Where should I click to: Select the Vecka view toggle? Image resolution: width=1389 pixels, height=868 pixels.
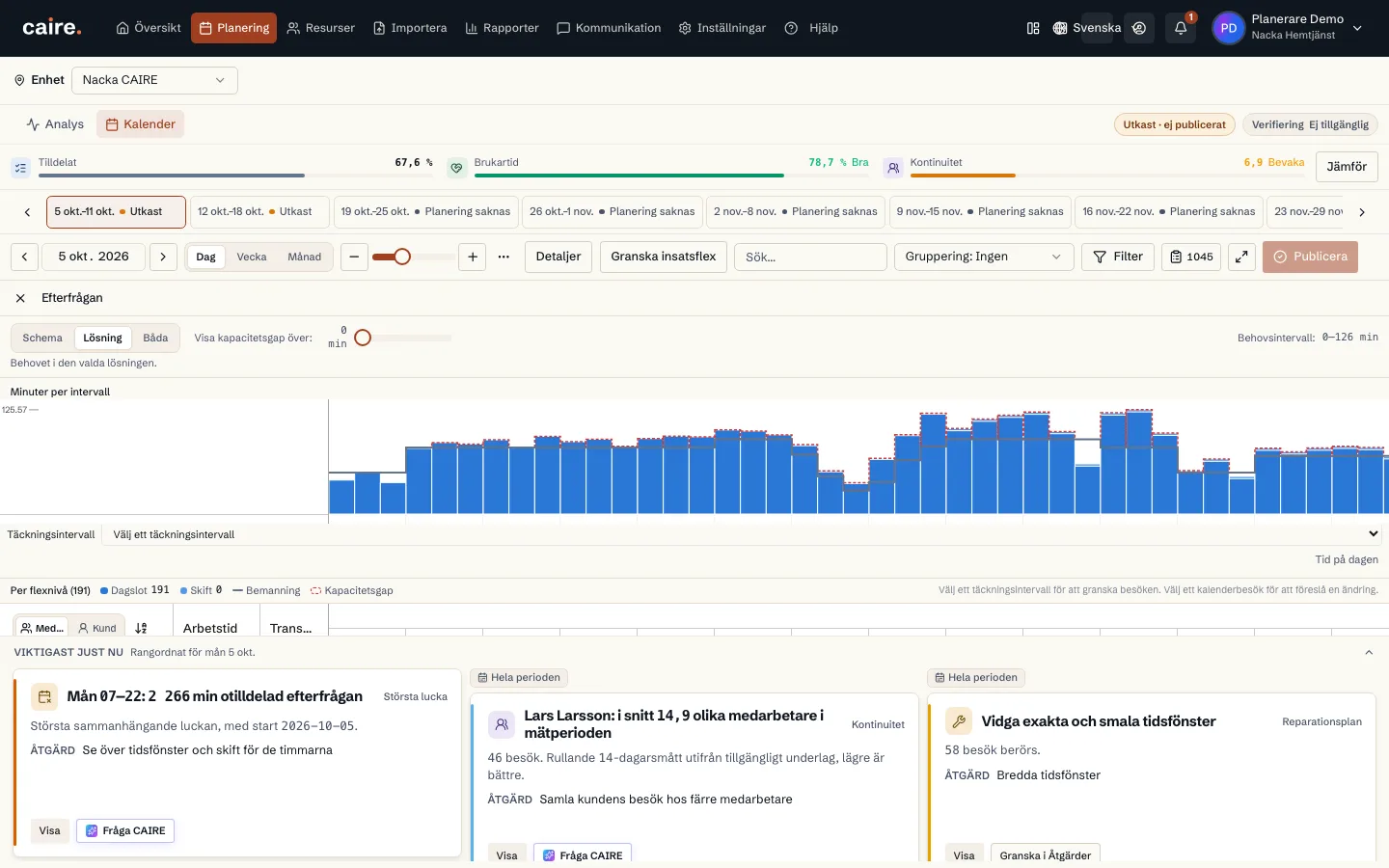coord(252,257)
